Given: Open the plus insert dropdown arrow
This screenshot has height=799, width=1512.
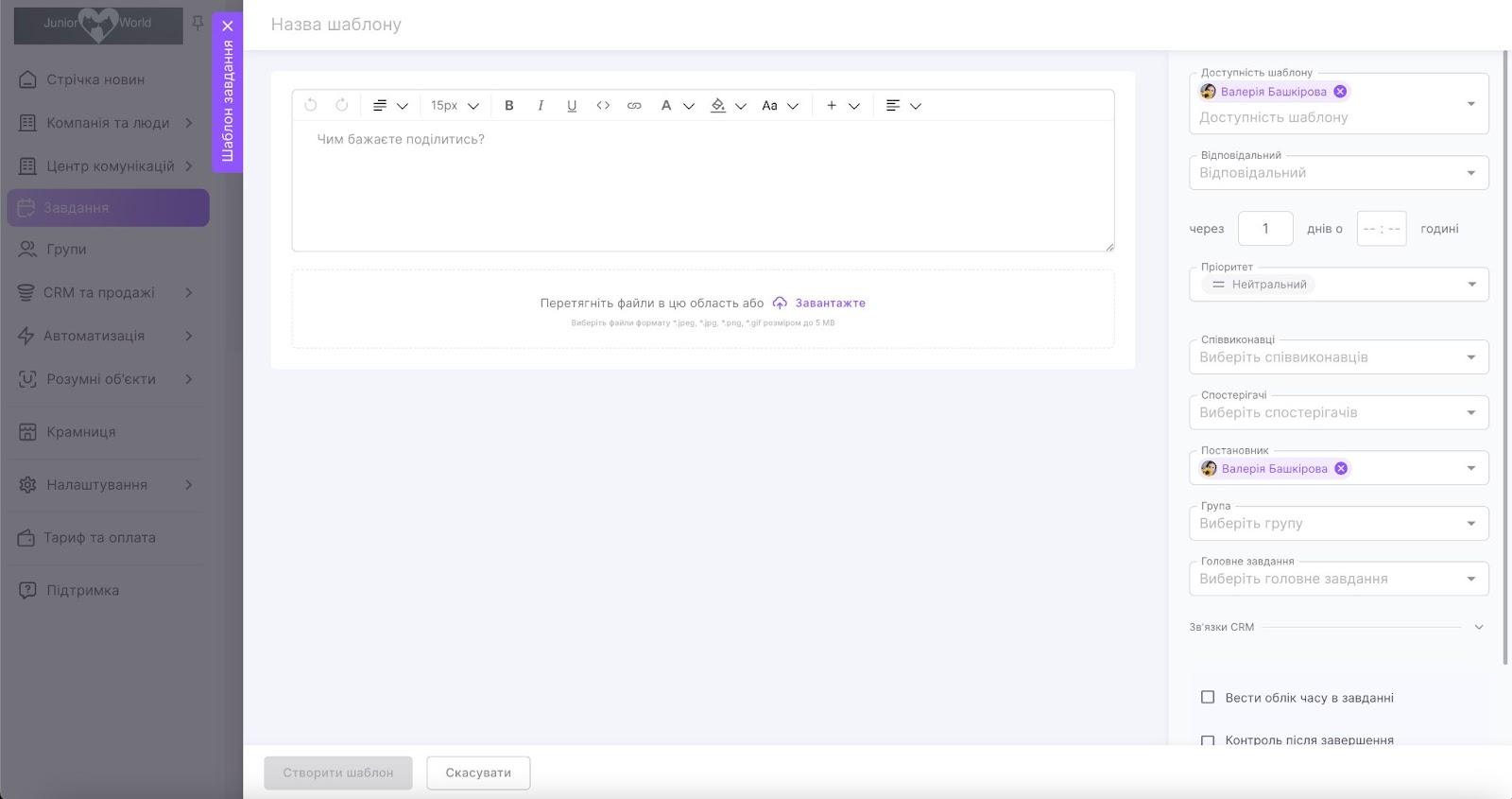Looking at the screenshot, I should click(x=854, y=106).
